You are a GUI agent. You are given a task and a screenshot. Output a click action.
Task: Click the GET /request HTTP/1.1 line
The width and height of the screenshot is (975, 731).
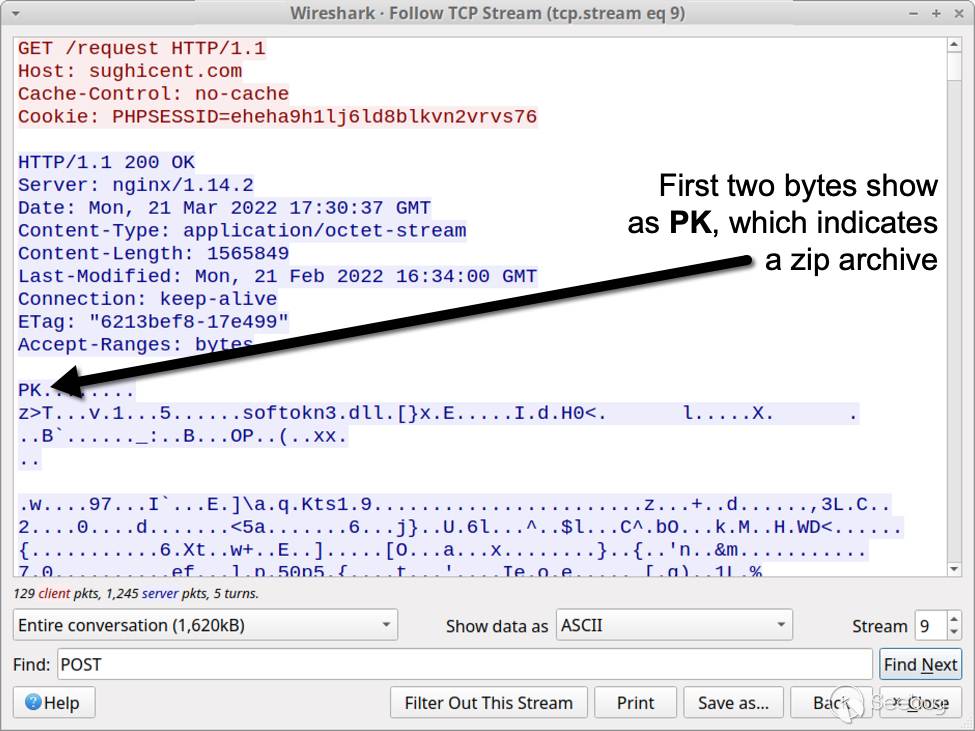click(141, 48)
